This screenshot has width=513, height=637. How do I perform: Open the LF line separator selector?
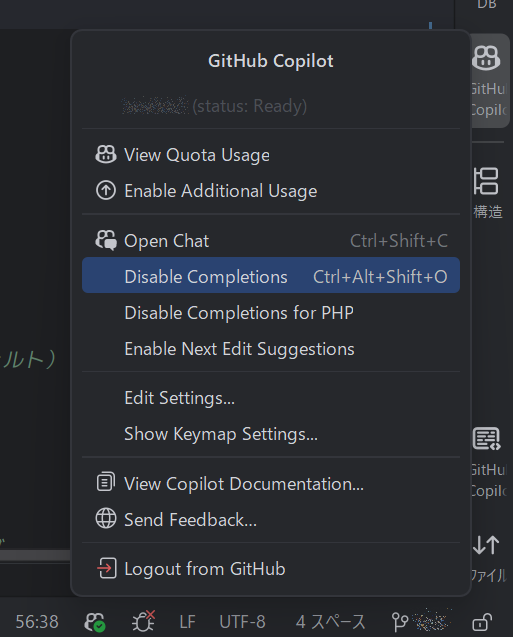(188, 622)
